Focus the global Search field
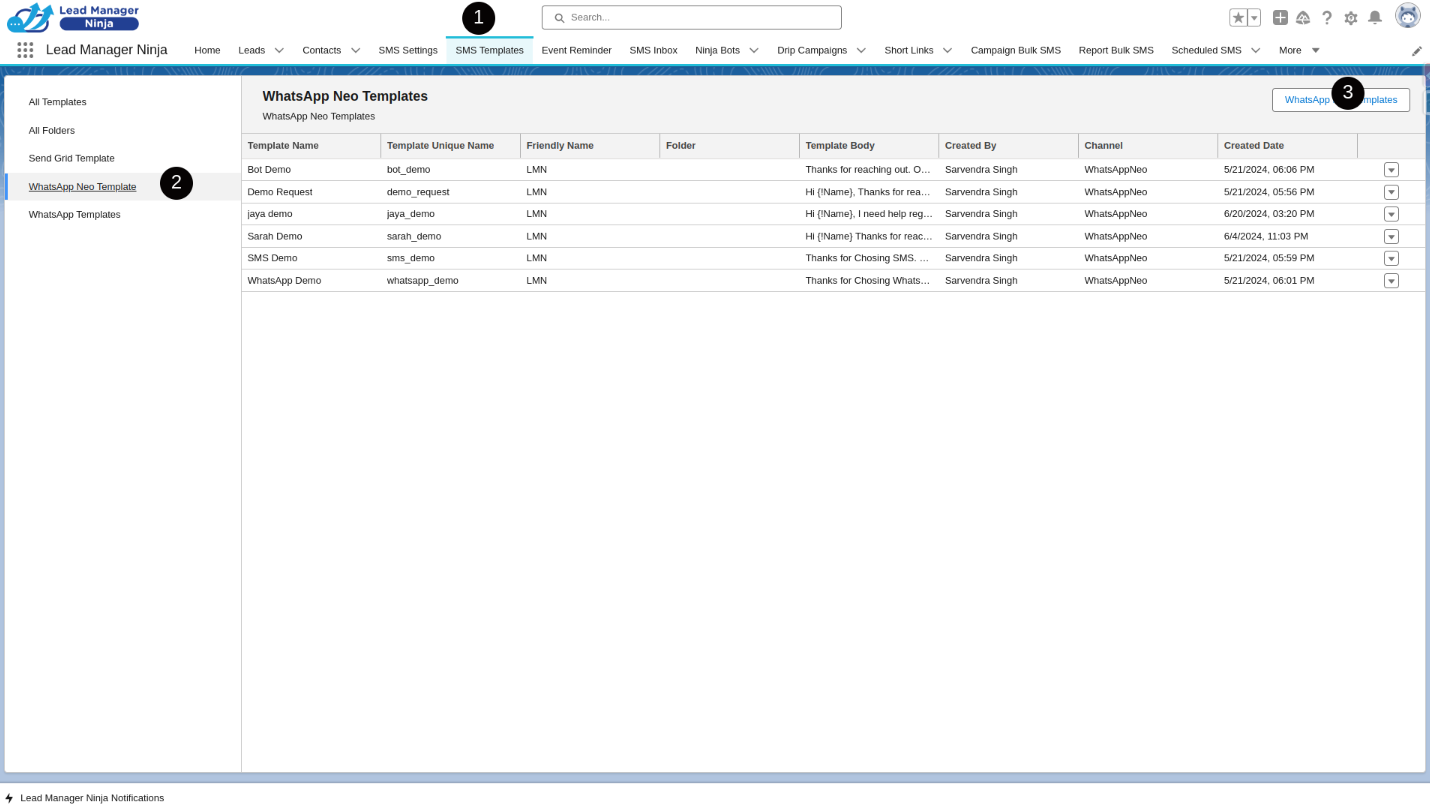Viewport: 1430px width, 811px height. (x=692, y=18)
